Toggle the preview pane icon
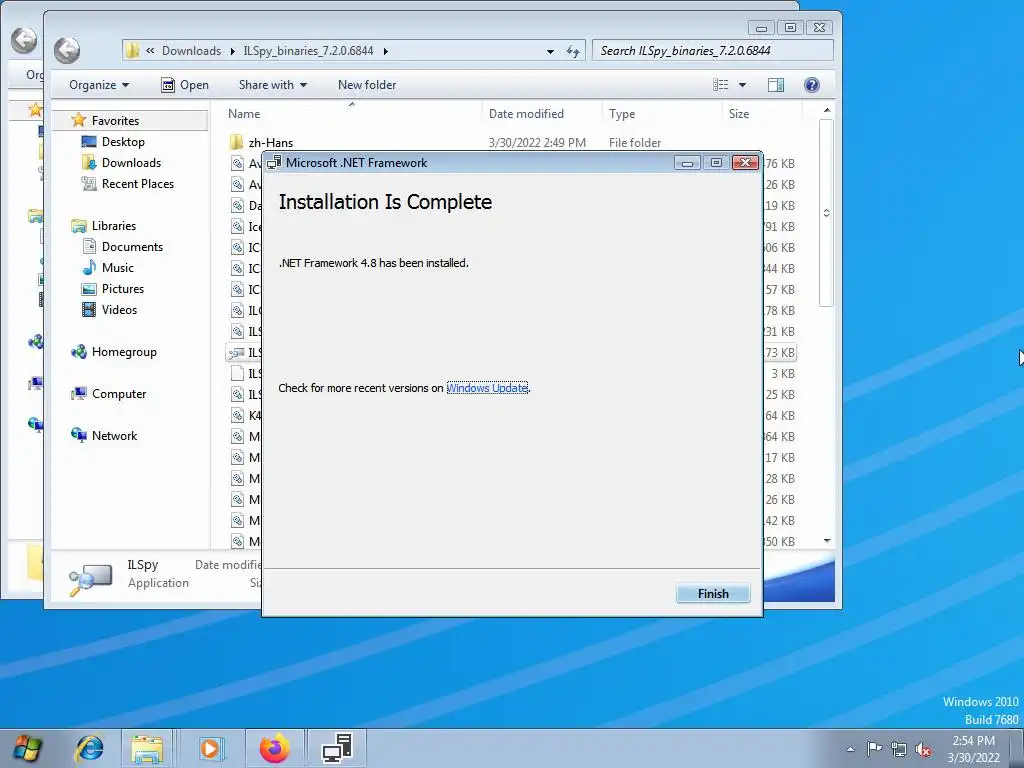1024x768 pixels. tap(776, 85)
